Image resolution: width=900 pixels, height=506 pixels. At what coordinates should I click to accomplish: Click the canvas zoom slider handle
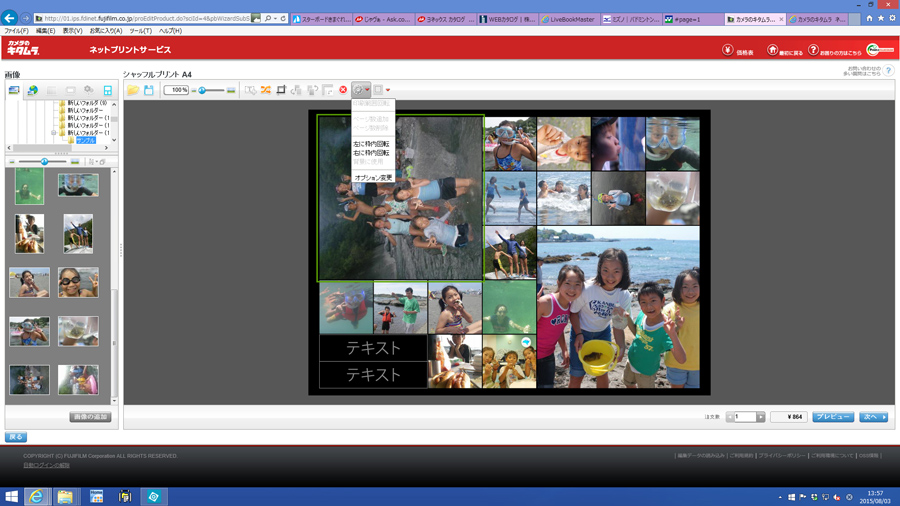202,90
